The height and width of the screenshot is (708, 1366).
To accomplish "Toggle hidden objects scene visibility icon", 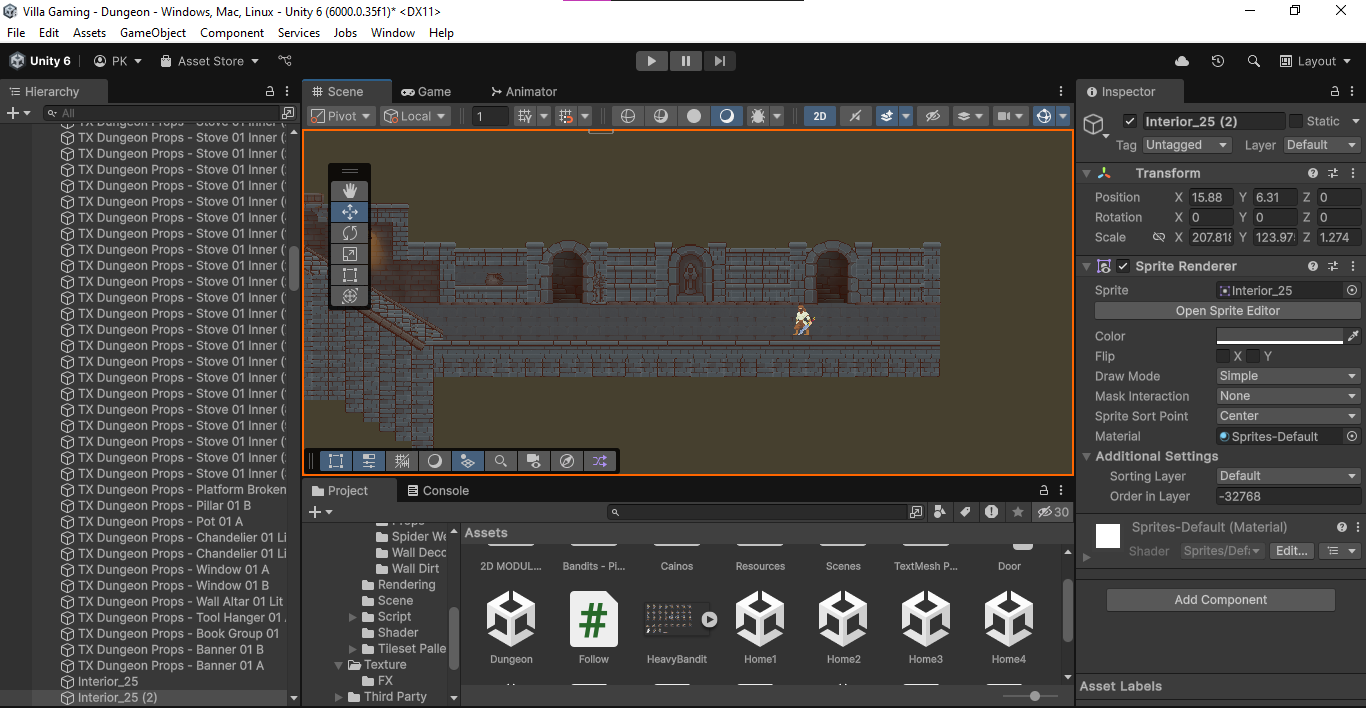I will 932,116.
